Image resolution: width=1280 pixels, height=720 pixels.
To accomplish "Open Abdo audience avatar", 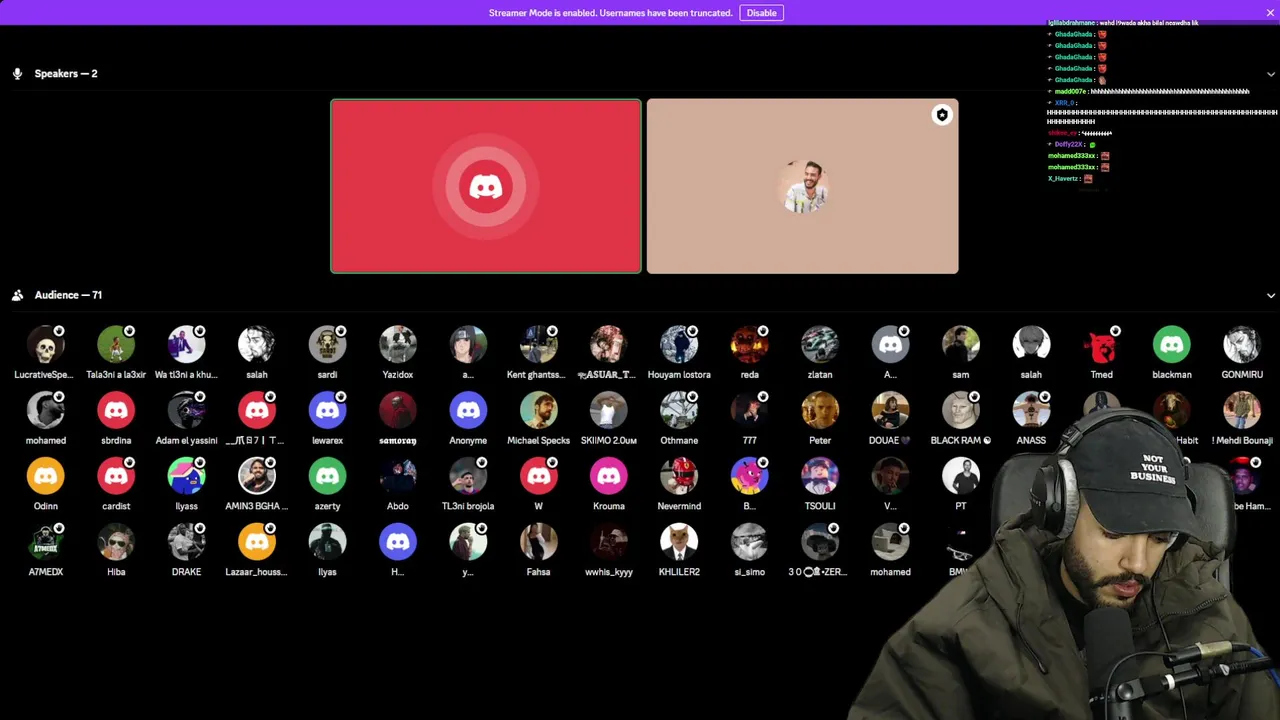I will click(x=398, y=477).
